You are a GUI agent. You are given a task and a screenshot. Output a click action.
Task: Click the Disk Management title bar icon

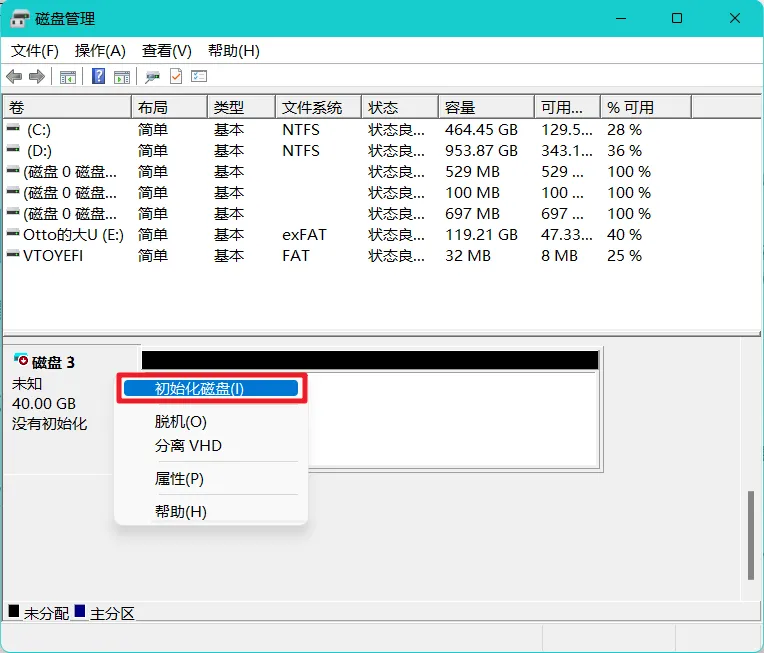20,19
